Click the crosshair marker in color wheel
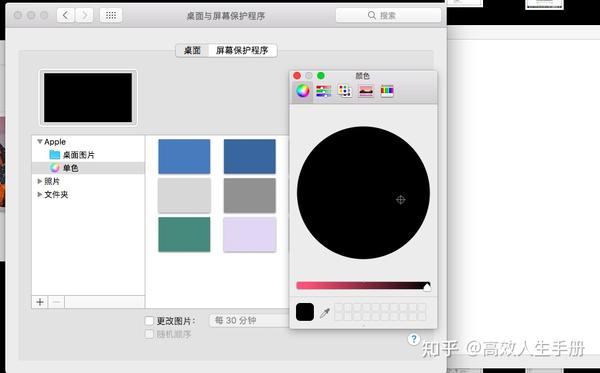 tap(401, 199)
